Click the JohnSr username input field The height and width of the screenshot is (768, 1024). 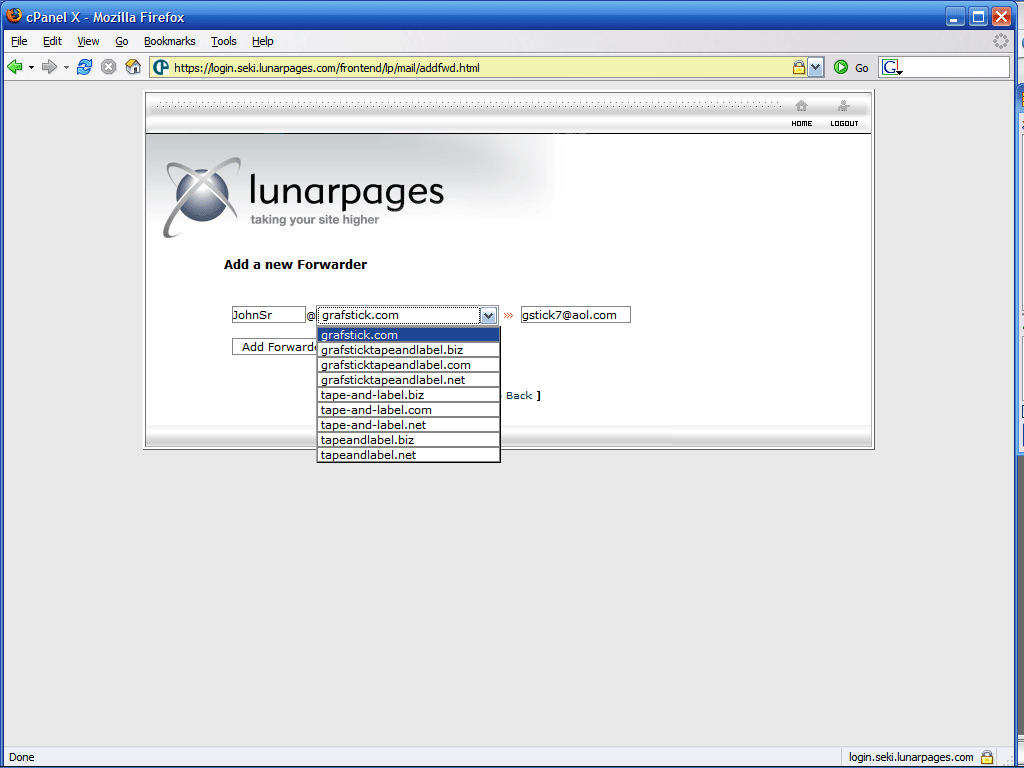(268, 315)
